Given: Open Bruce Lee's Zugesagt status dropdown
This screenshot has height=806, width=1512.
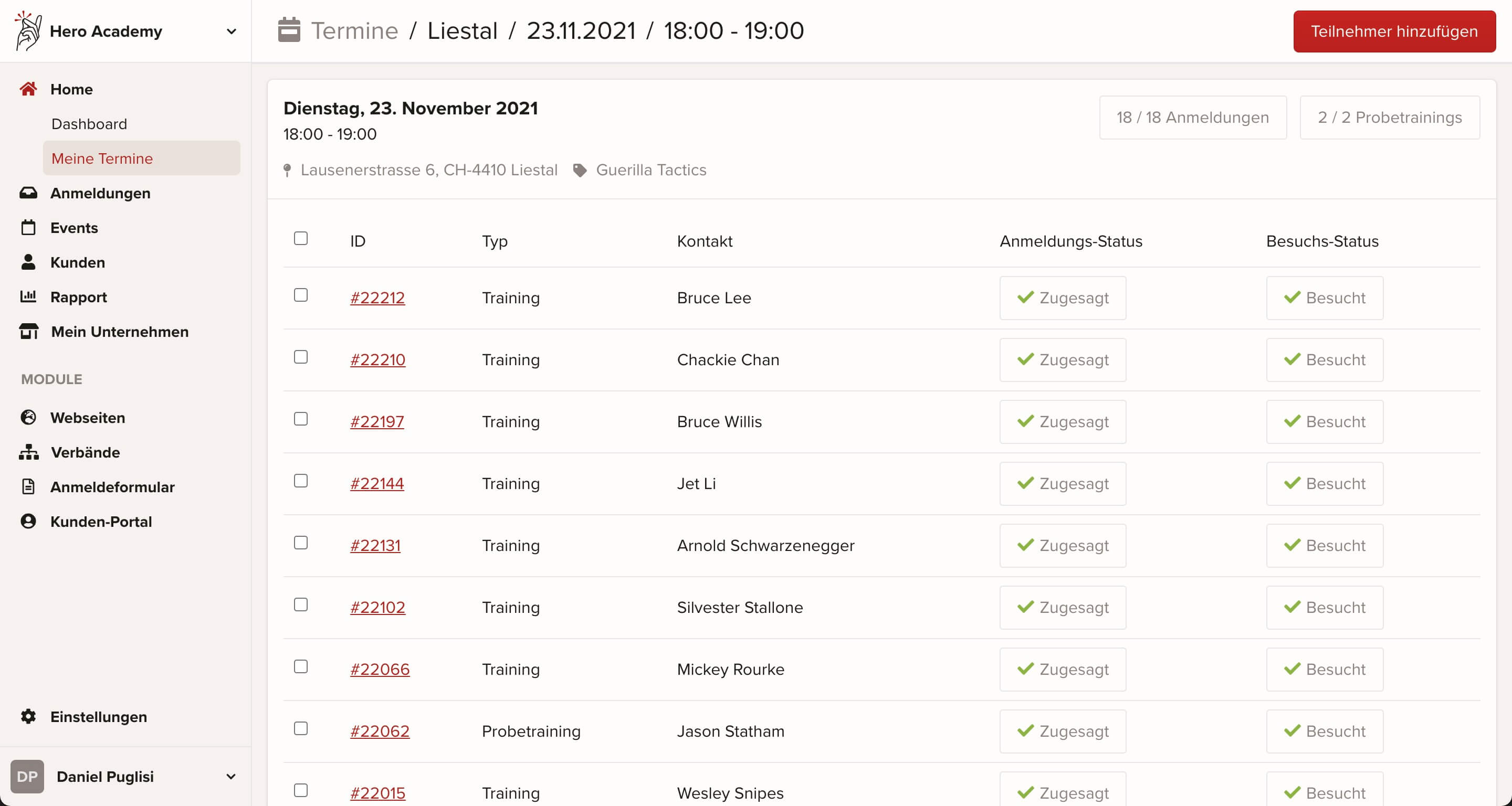Looking at the screenshot, I should tap(1063, 298).
